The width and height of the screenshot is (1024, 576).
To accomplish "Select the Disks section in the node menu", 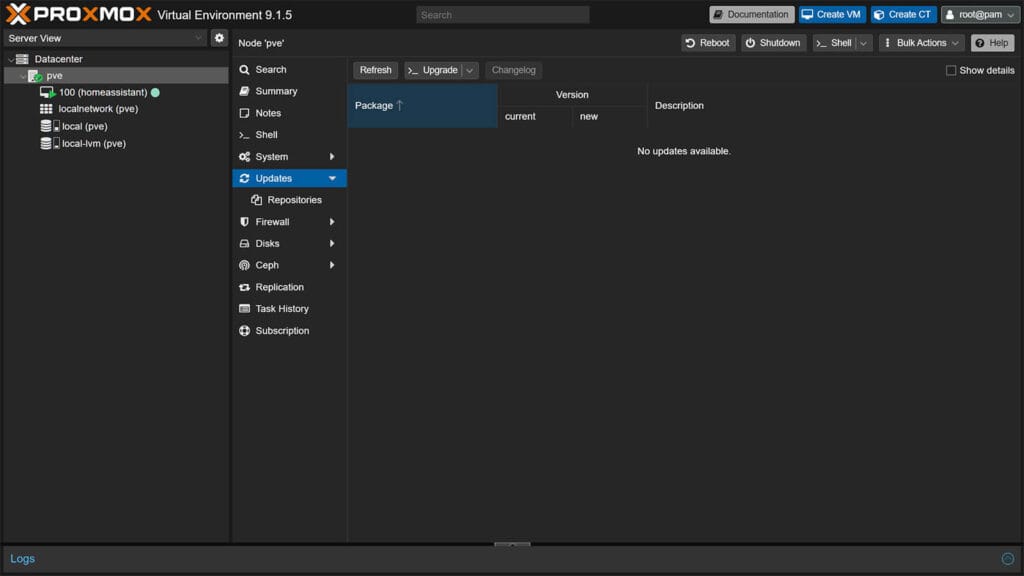I will tap(265, 243).
